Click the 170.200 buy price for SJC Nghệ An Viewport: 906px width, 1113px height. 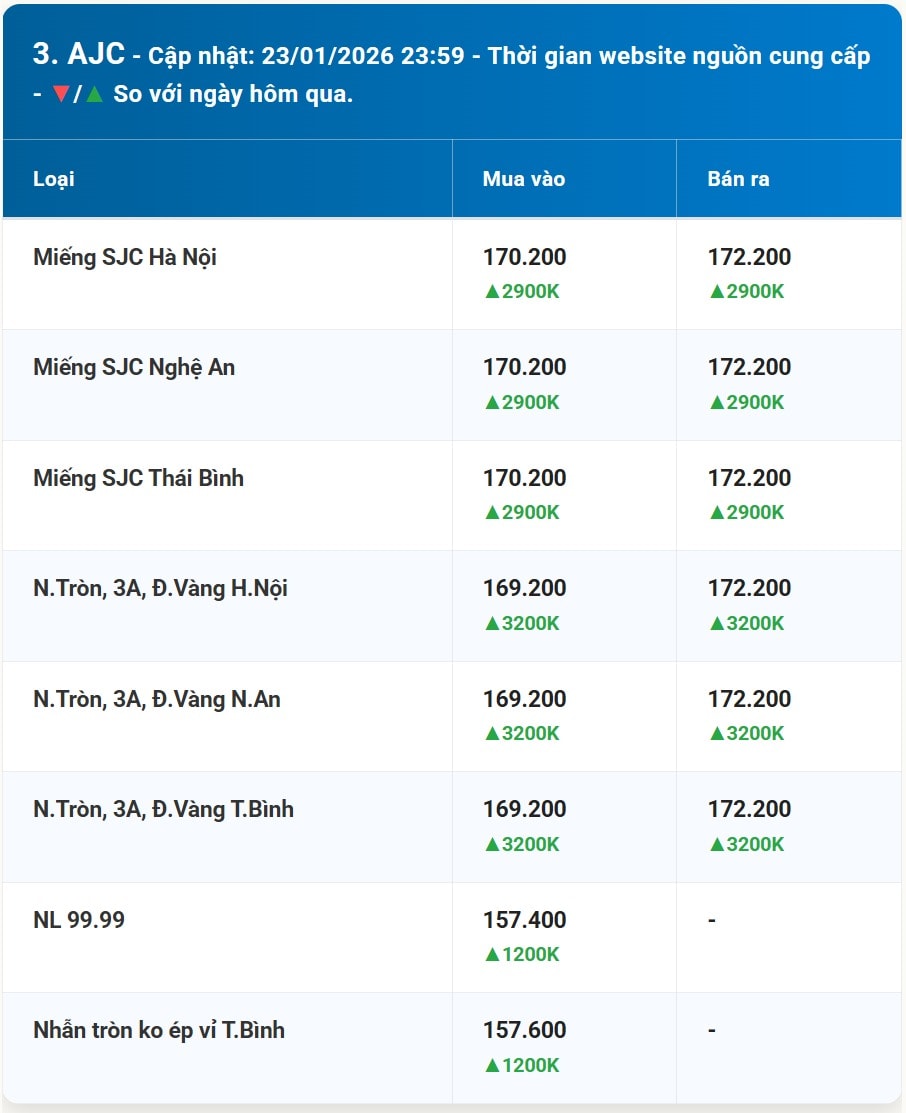tap(525, 367)
